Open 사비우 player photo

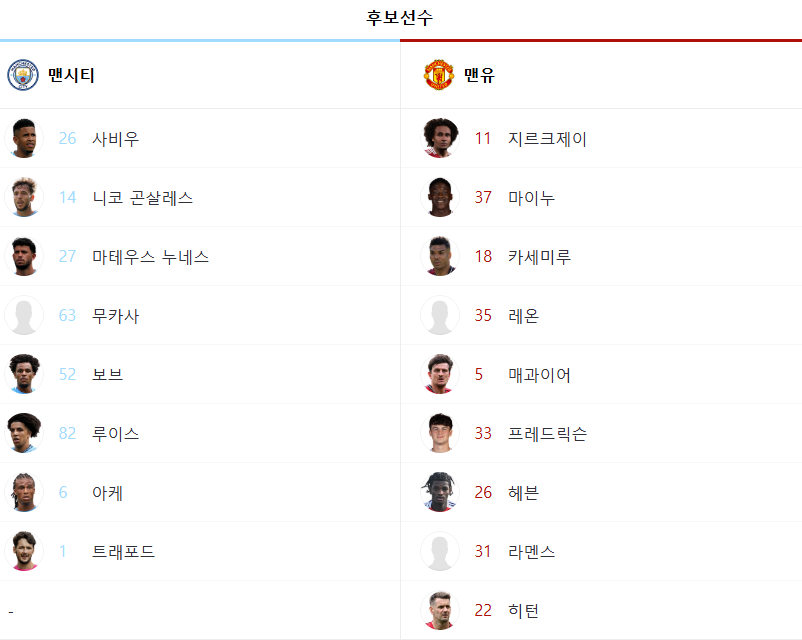(x=24, y=138)
